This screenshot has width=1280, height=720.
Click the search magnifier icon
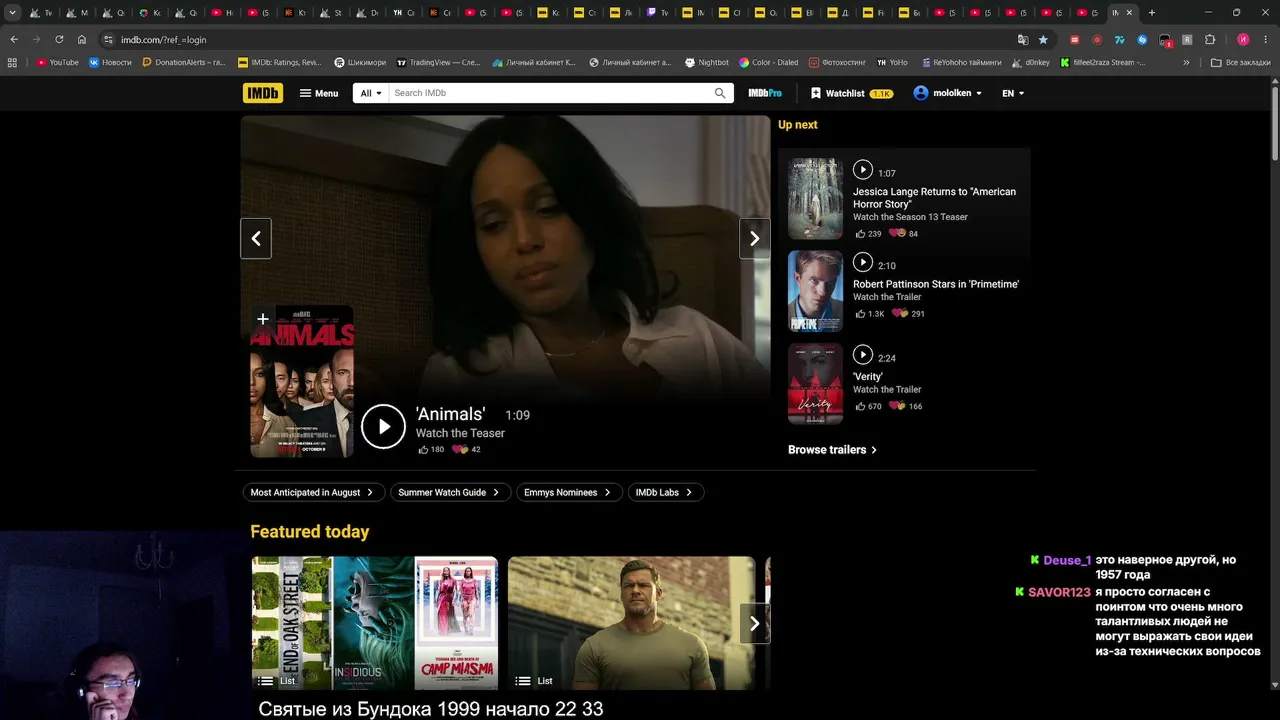[x=720, y=93]
